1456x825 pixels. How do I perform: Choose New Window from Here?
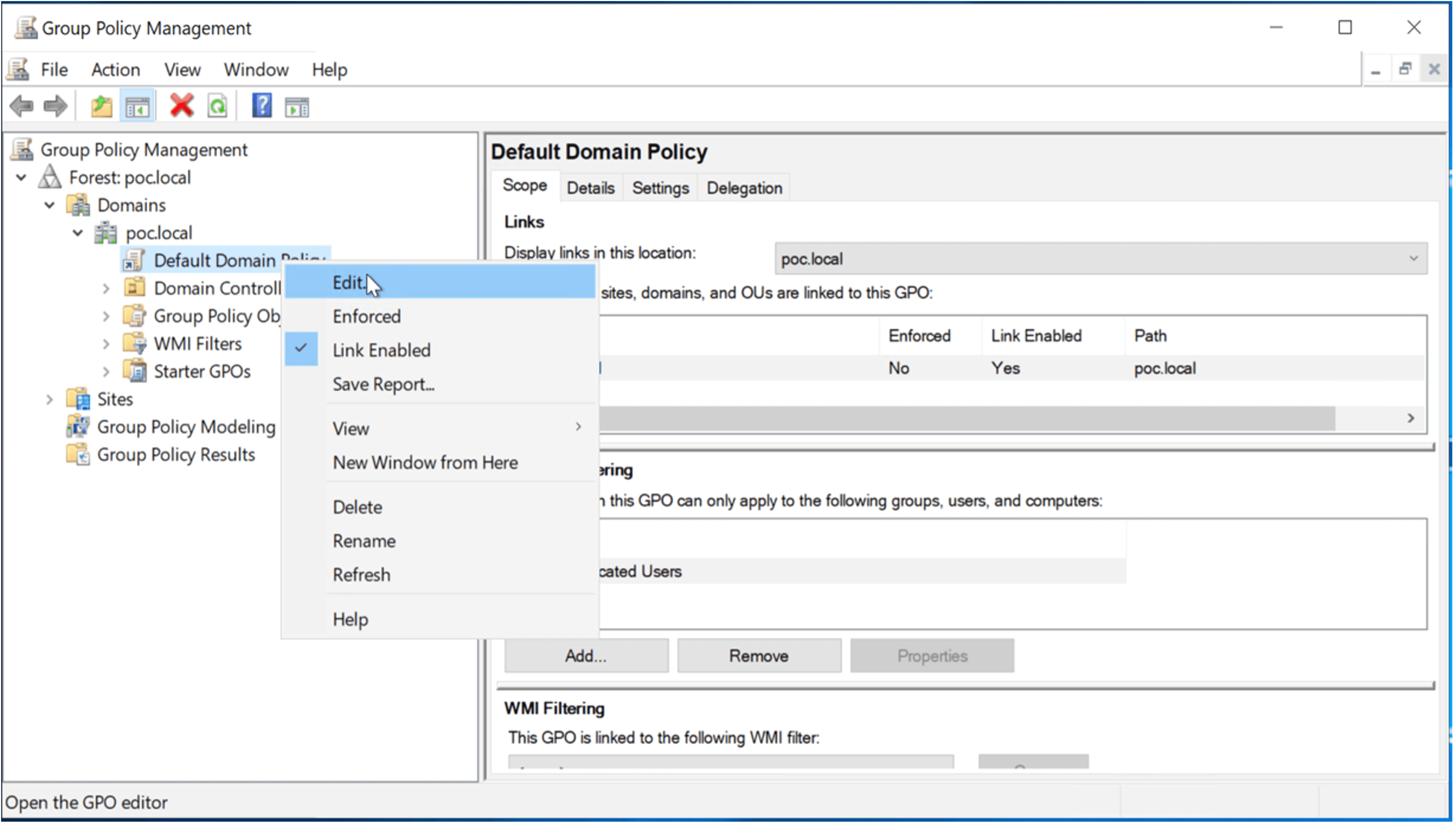tap(440, 462)
